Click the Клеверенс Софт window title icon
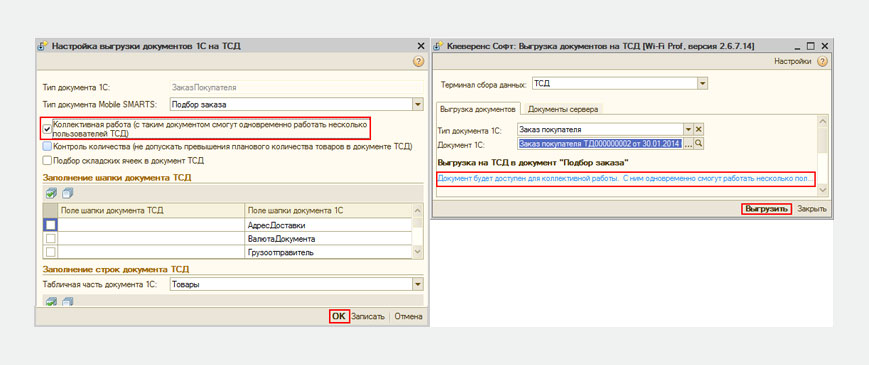The width and height of the screenshot is (869, 365). point(439,47)
